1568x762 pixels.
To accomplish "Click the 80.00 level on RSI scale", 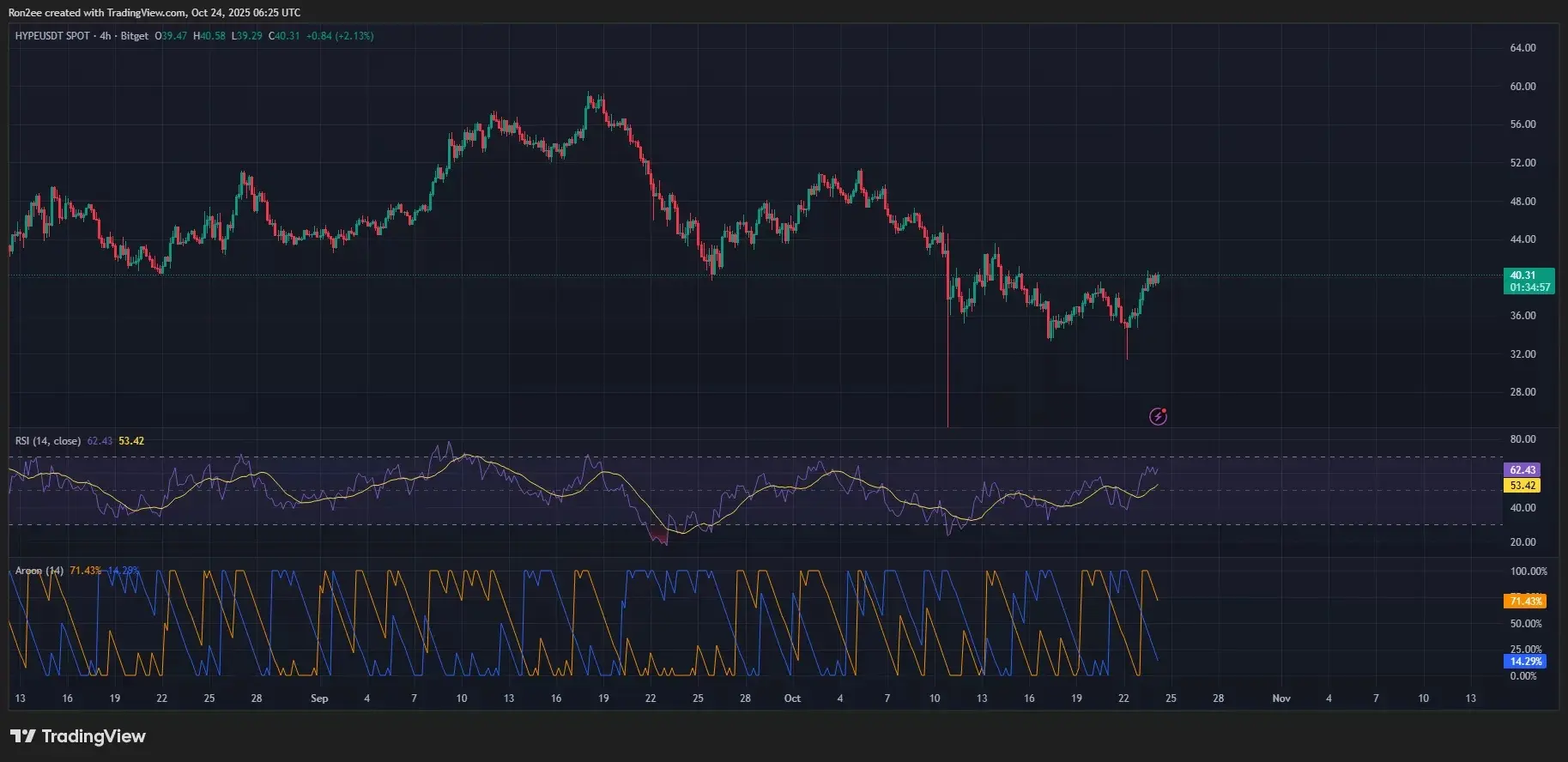I will 1523,439.
